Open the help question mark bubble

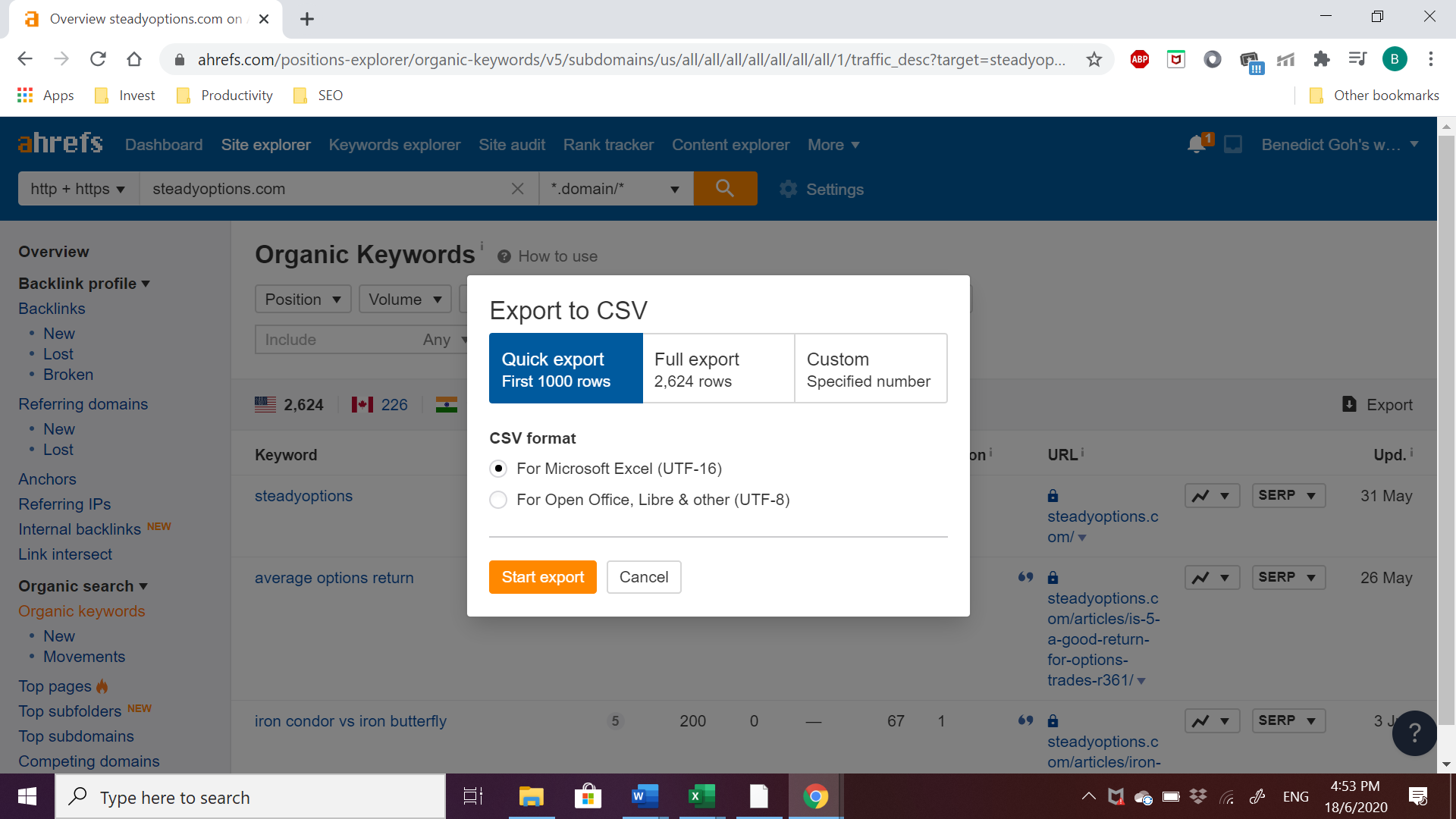[1414, 733]
